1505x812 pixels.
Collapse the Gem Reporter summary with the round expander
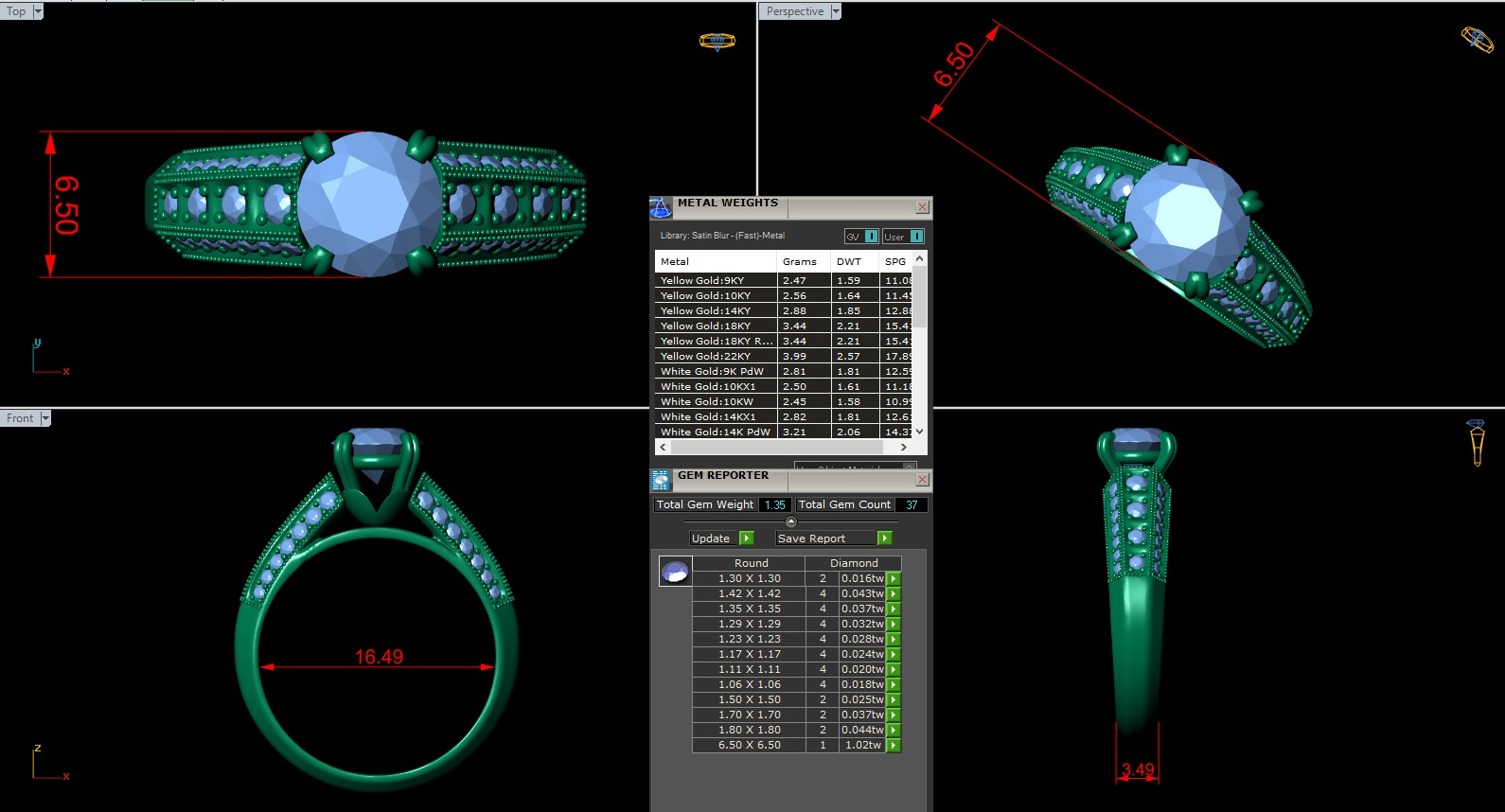(791, 521)
